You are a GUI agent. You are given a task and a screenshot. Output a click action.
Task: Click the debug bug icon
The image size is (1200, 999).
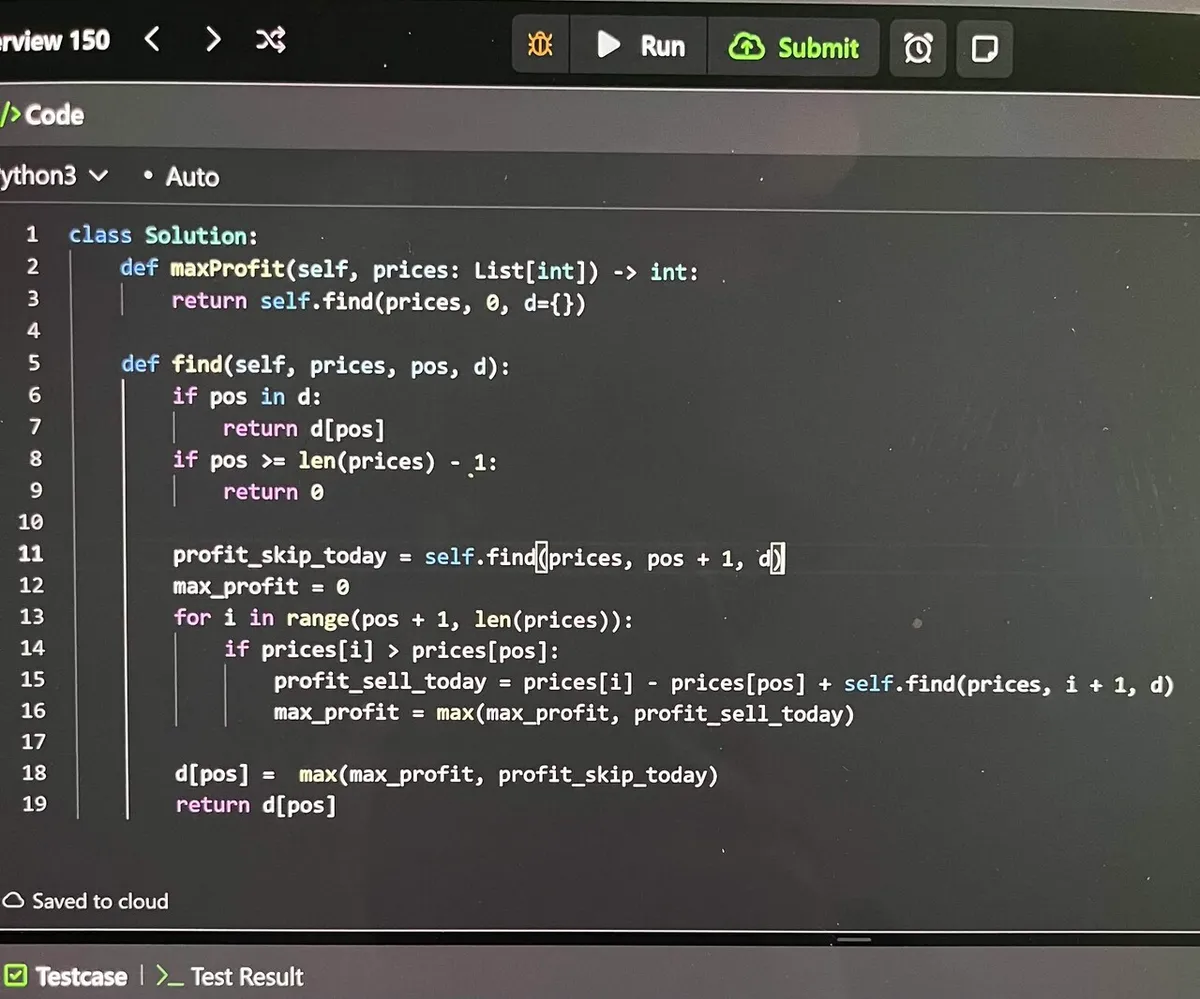point(540,46)
